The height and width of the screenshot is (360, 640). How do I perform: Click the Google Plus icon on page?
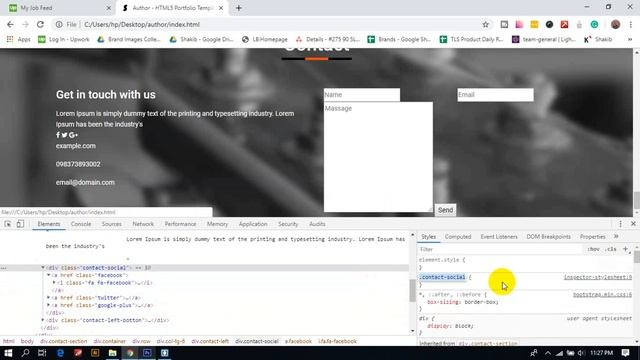[73, 135]
